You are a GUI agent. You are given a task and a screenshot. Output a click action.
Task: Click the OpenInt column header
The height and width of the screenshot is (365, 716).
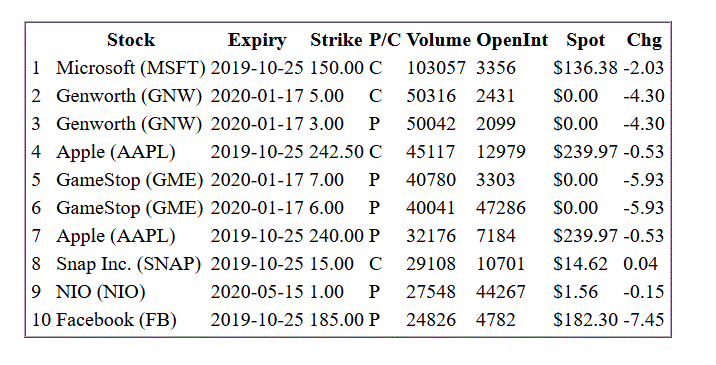(512, 40)
